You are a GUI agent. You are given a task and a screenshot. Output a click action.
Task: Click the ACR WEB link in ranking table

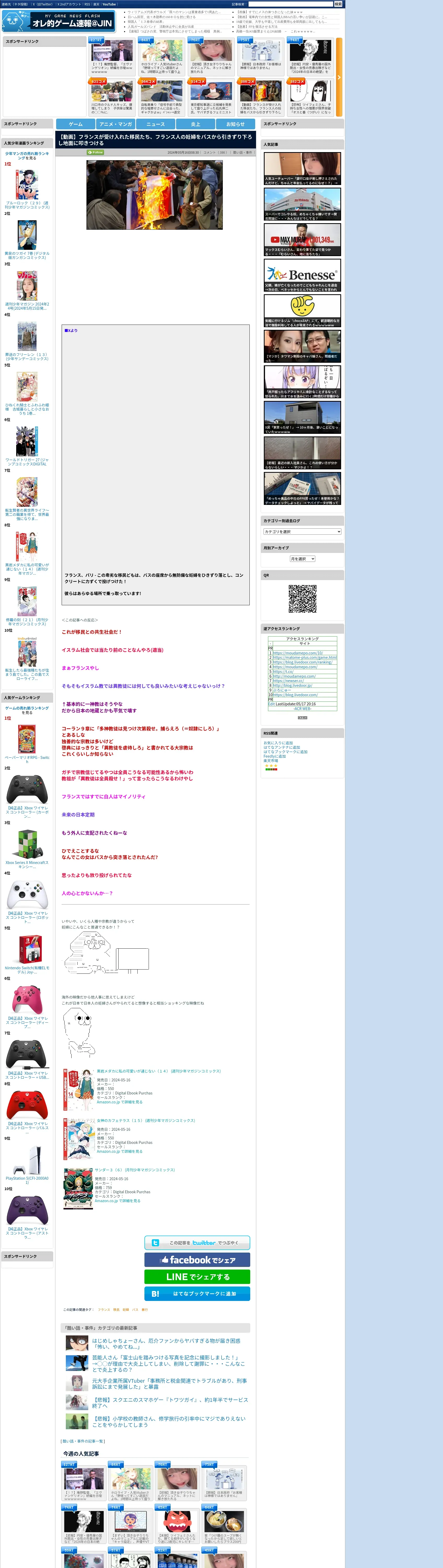coord(302,708)
